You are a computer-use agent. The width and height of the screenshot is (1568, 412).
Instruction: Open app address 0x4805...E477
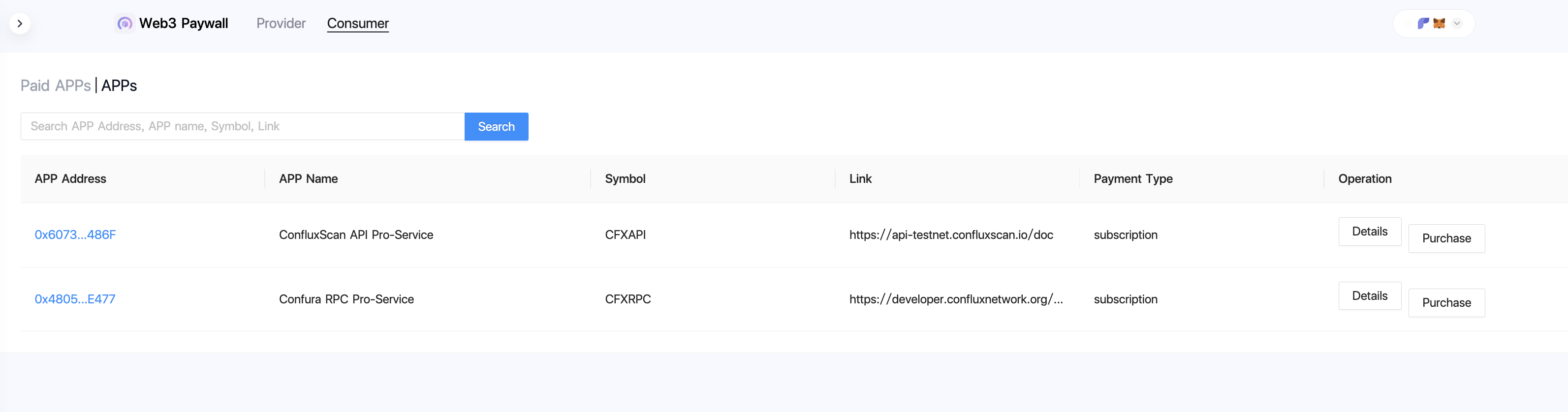(x=75, y=299)
